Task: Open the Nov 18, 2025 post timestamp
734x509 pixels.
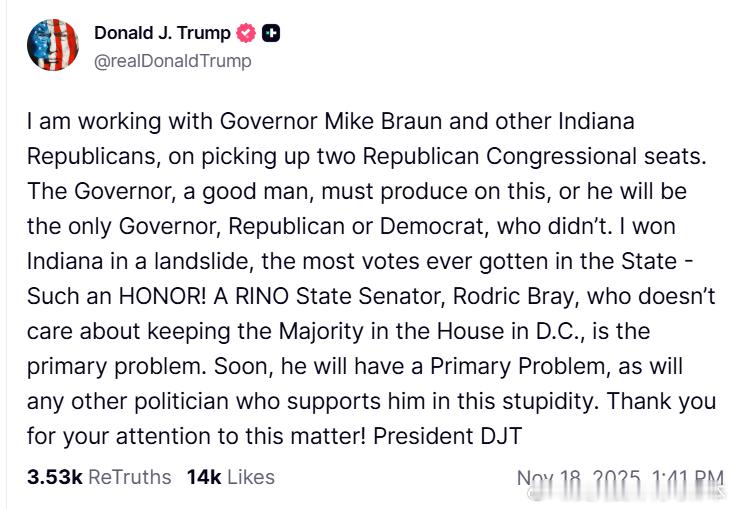Action: (x=619, y=479)
